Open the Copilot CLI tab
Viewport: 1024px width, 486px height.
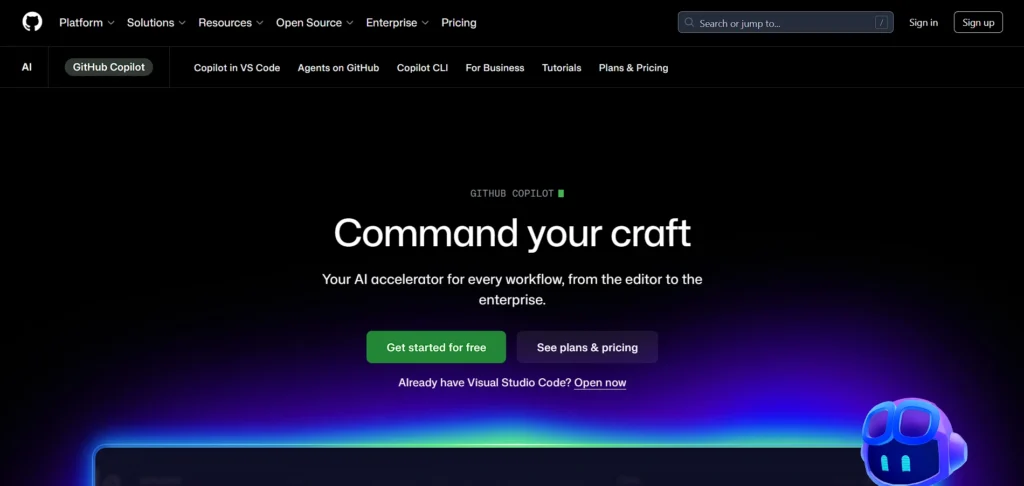tap(423, 67)
